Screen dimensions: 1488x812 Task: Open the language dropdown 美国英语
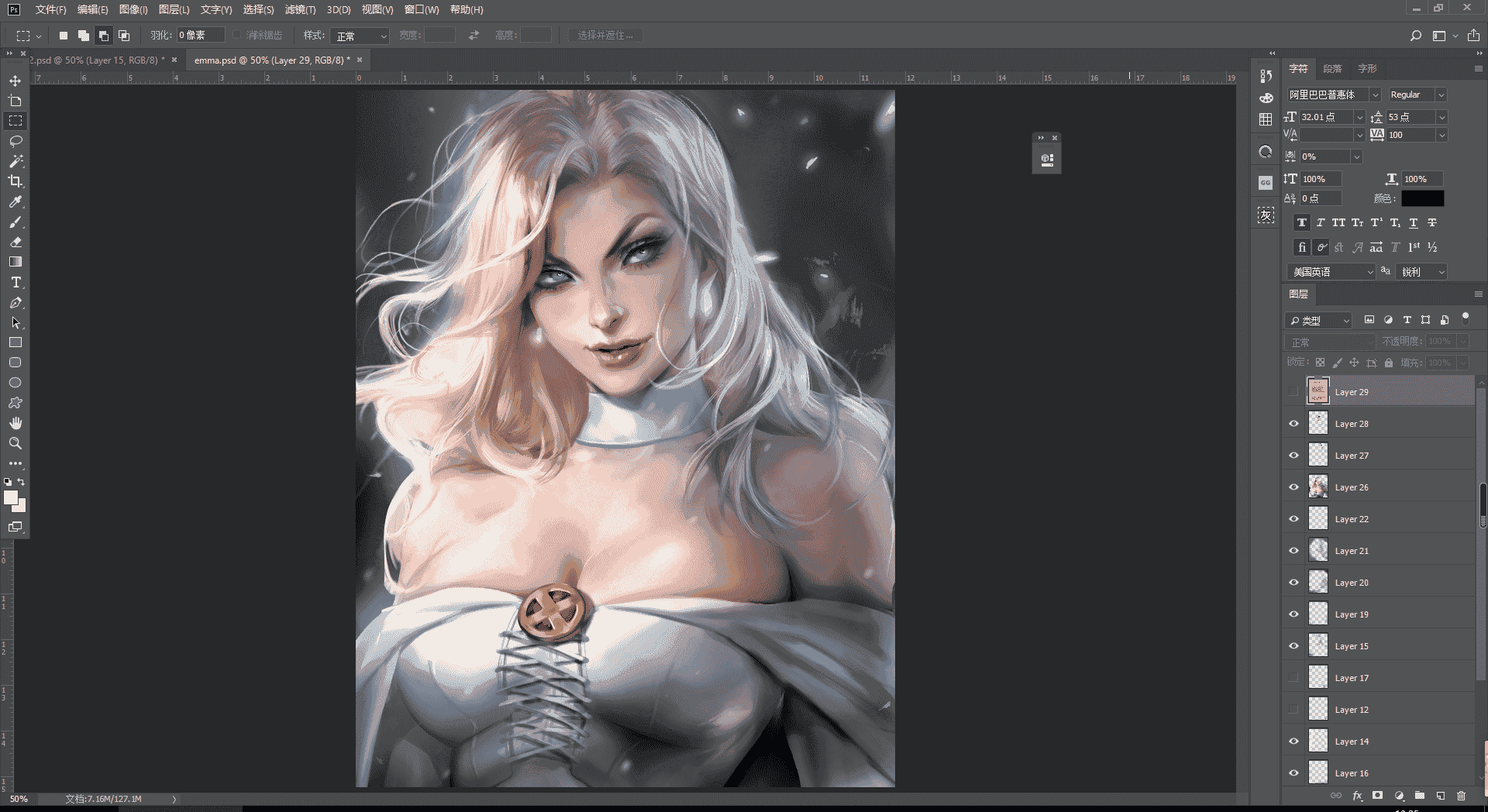click(1331, 272)
